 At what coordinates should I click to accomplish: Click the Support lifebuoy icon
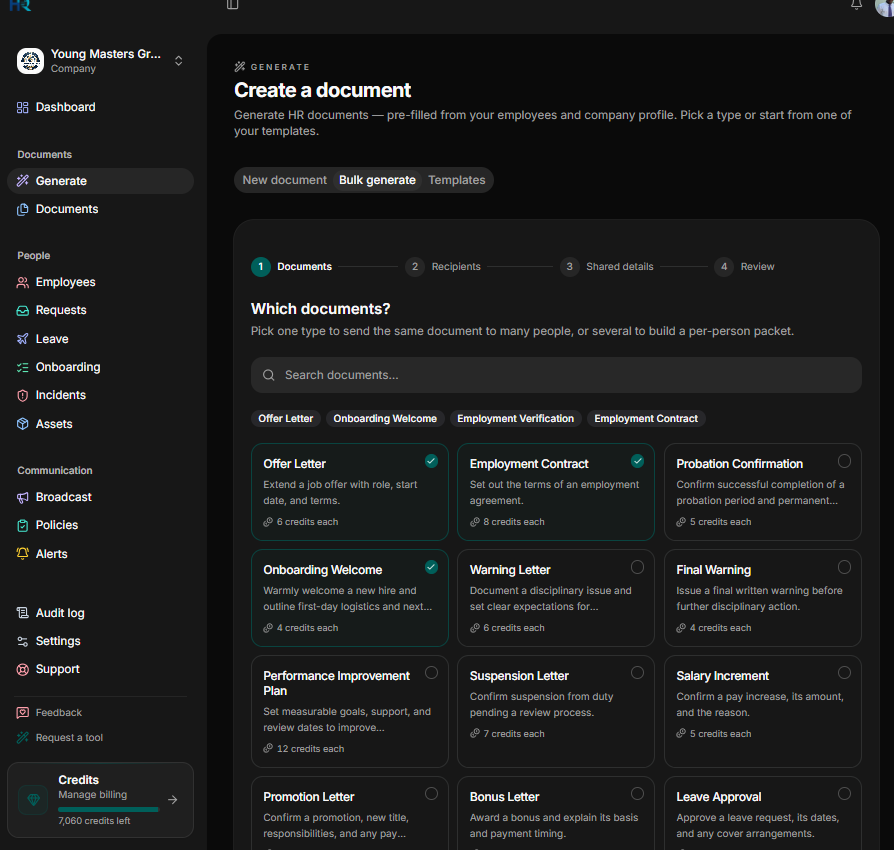tap(22, 669)
